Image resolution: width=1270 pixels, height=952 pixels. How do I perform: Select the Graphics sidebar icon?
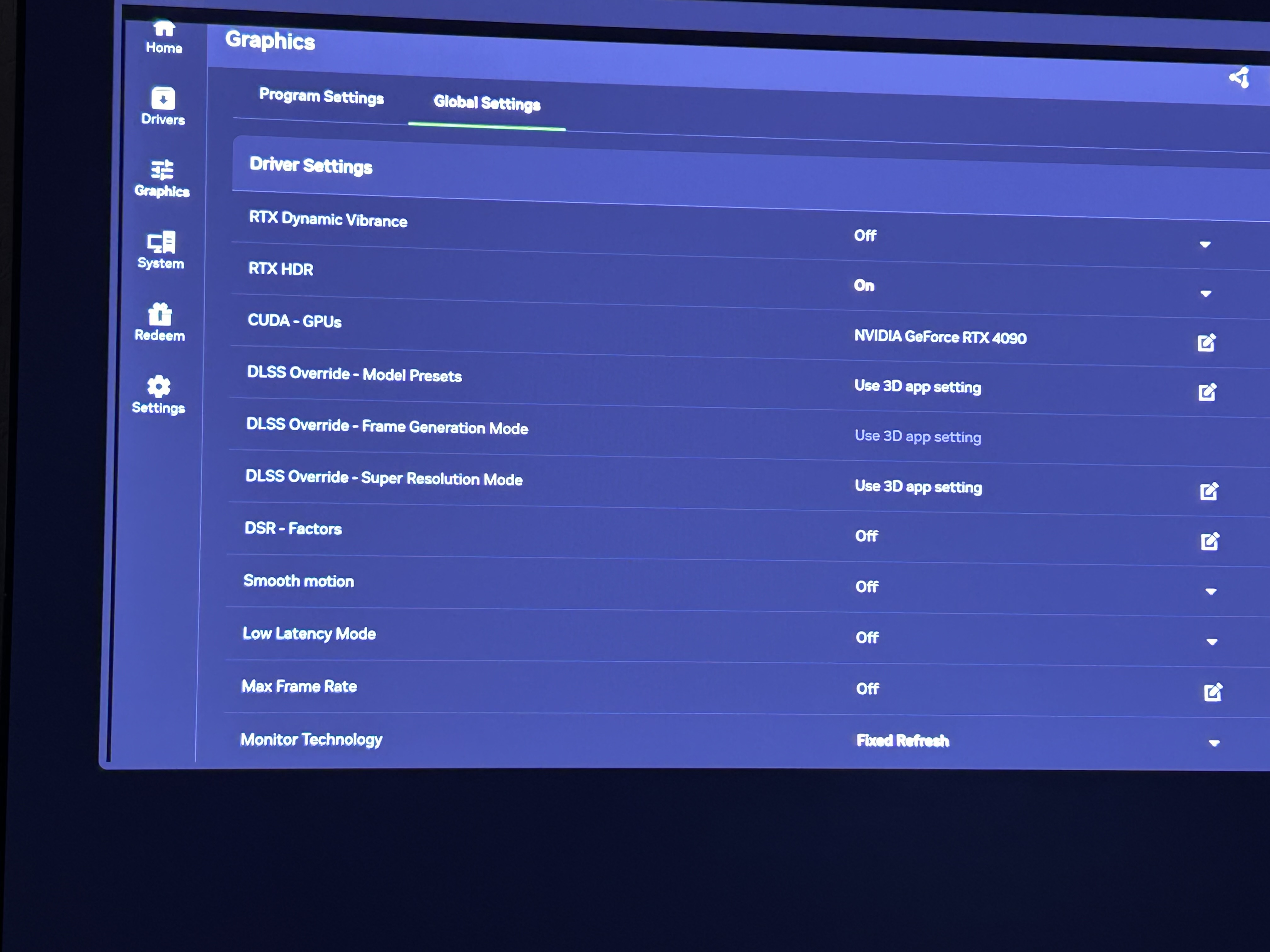[162, 178]
